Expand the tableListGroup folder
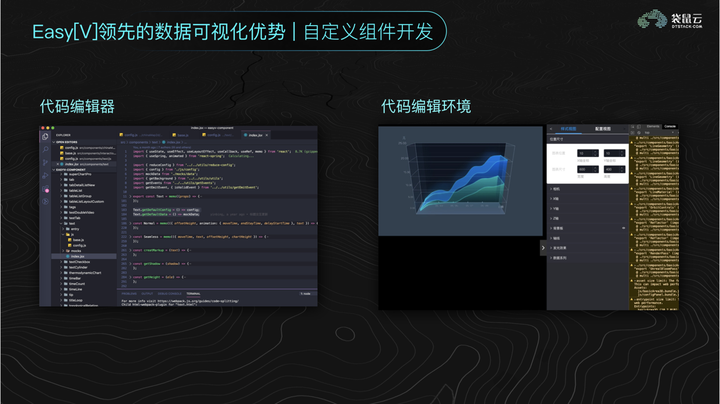Image resolution: width=720 pixels, height=404 pixels. coord(84,196)
